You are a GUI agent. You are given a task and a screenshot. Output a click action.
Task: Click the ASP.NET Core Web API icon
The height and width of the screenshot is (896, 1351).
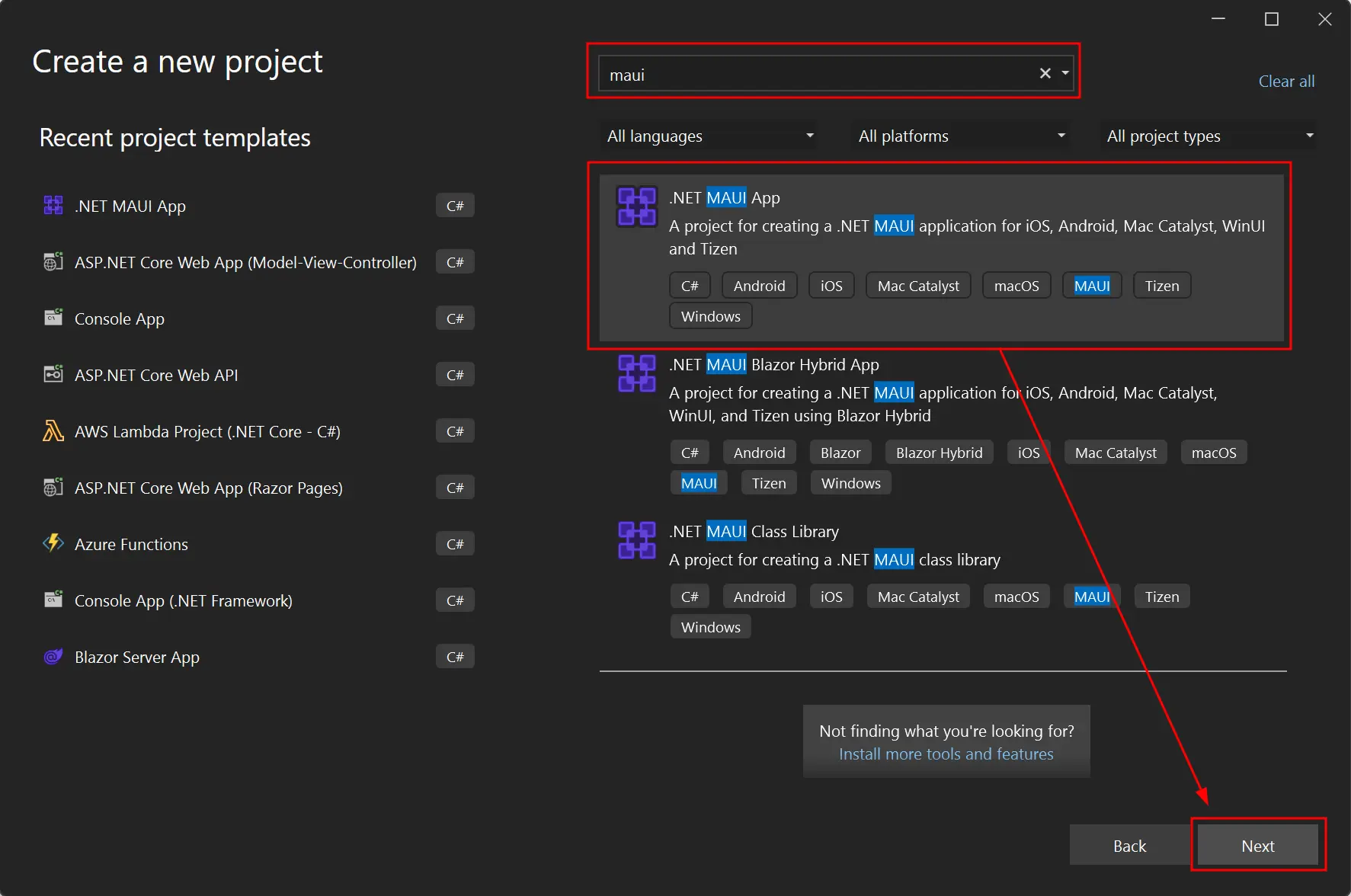point(53,375)
